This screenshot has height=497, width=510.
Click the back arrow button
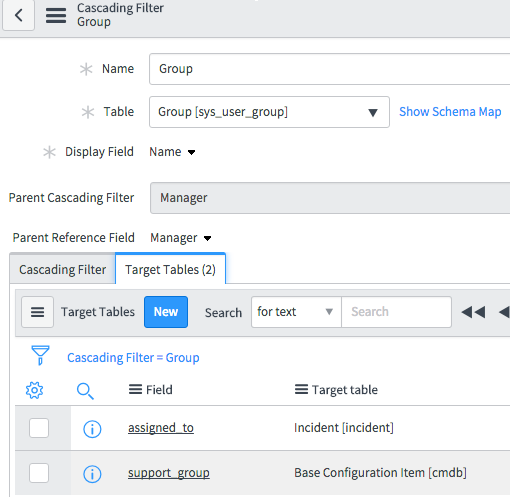[18, 15]
